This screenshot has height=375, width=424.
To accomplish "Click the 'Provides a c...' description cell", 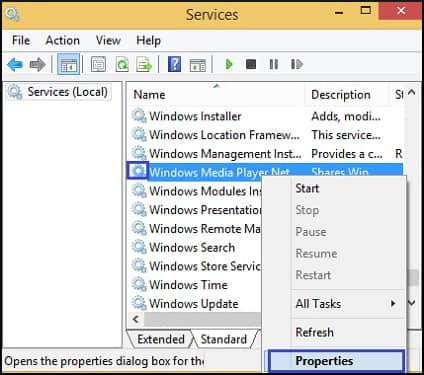I will pos(347,154).
